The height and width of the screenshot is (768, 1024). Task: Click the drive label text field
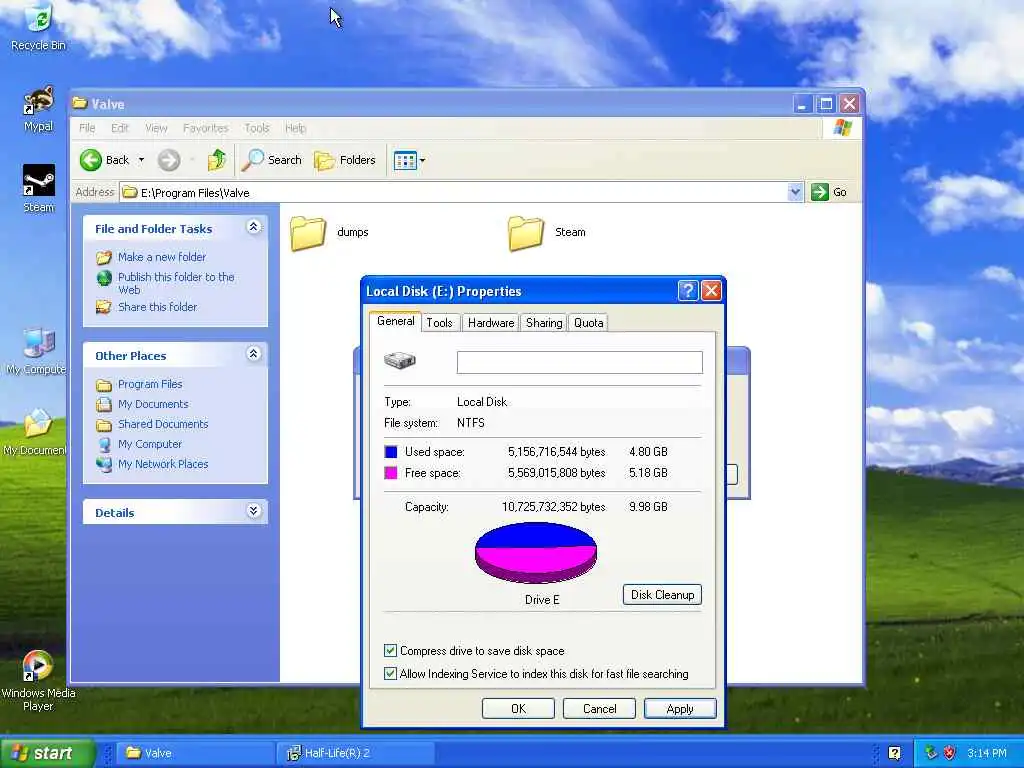click(x=580, y=362)
